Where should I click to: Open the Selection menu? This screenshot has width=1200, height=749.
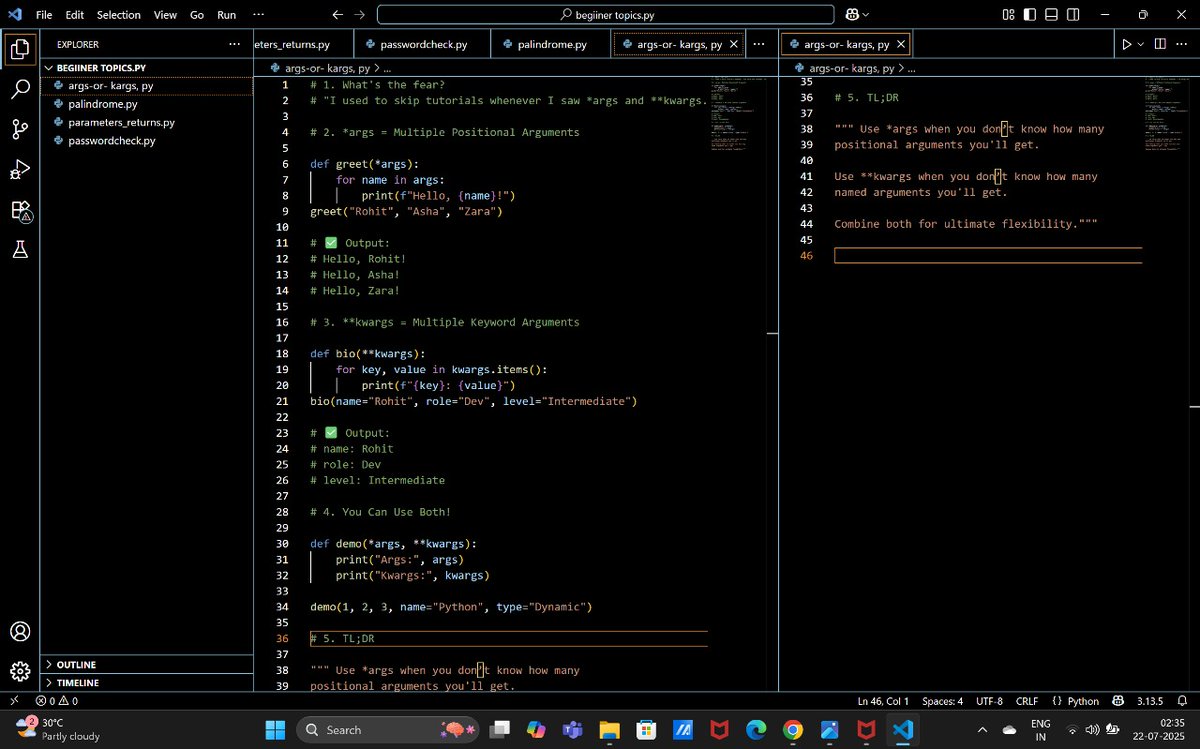(x=119, y=15)
